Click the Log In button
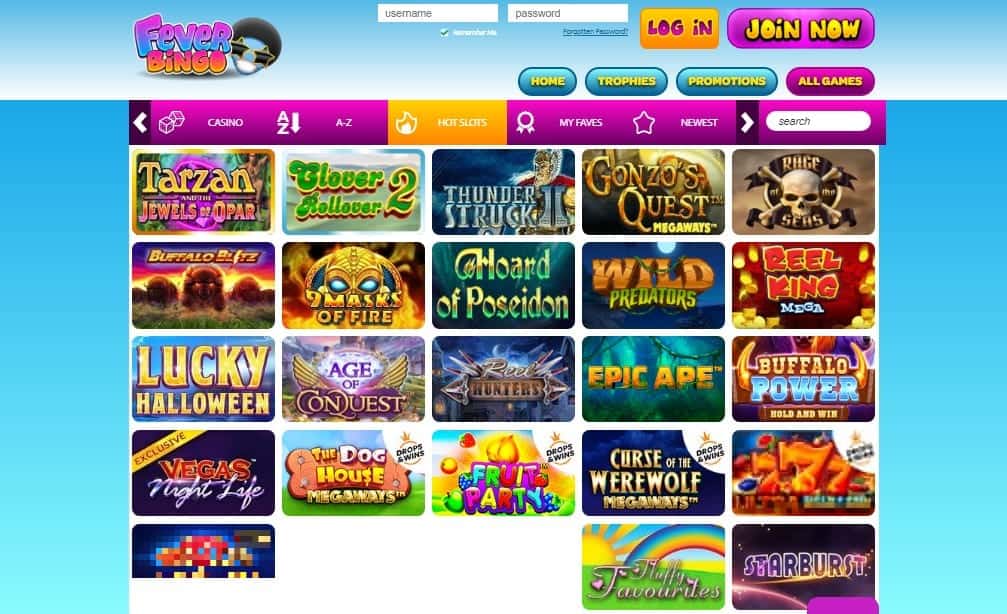Viewport: 1007px width, 614px height. [679, 28]
